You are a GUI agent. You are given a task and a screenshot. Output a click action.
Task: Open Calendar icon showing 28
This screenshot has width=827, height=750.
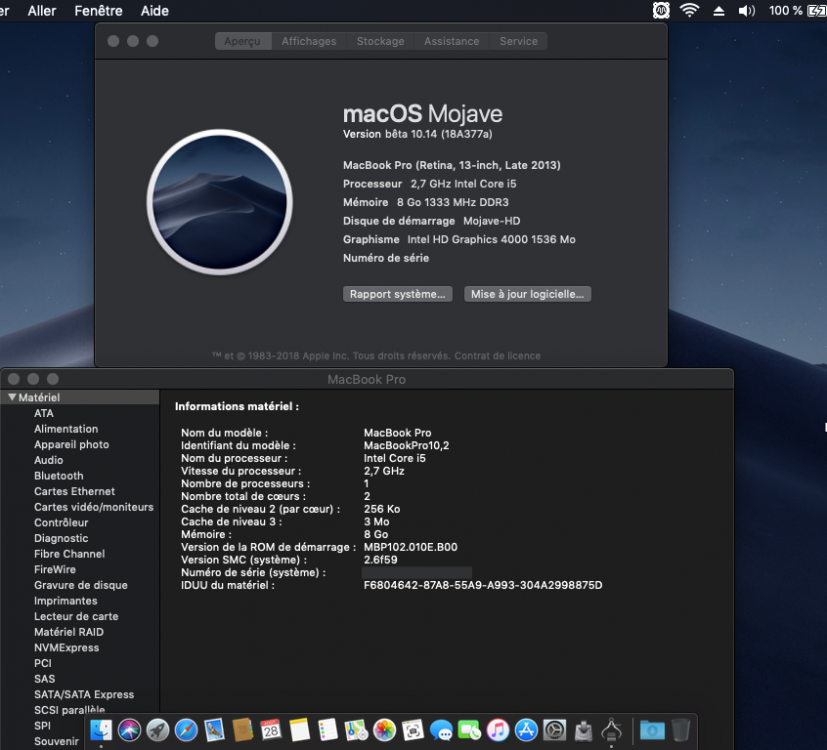[x=271, y=730]
